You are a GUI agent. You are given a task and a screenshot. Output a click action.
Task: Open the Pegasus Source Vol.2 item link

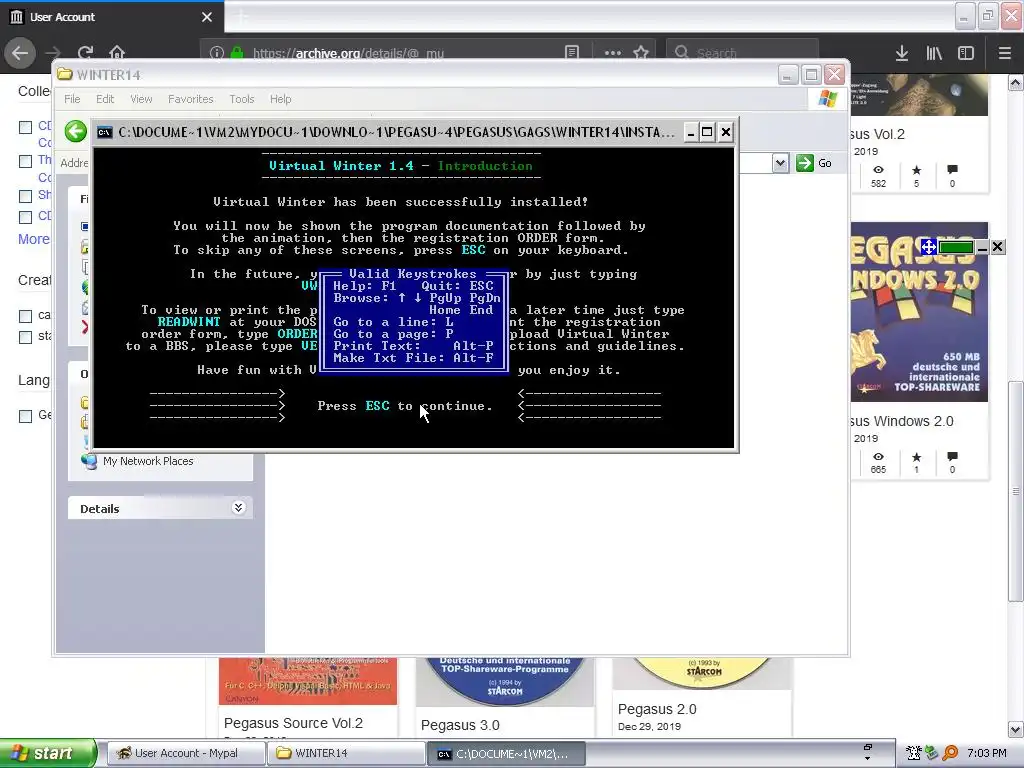tap(293, 723)
